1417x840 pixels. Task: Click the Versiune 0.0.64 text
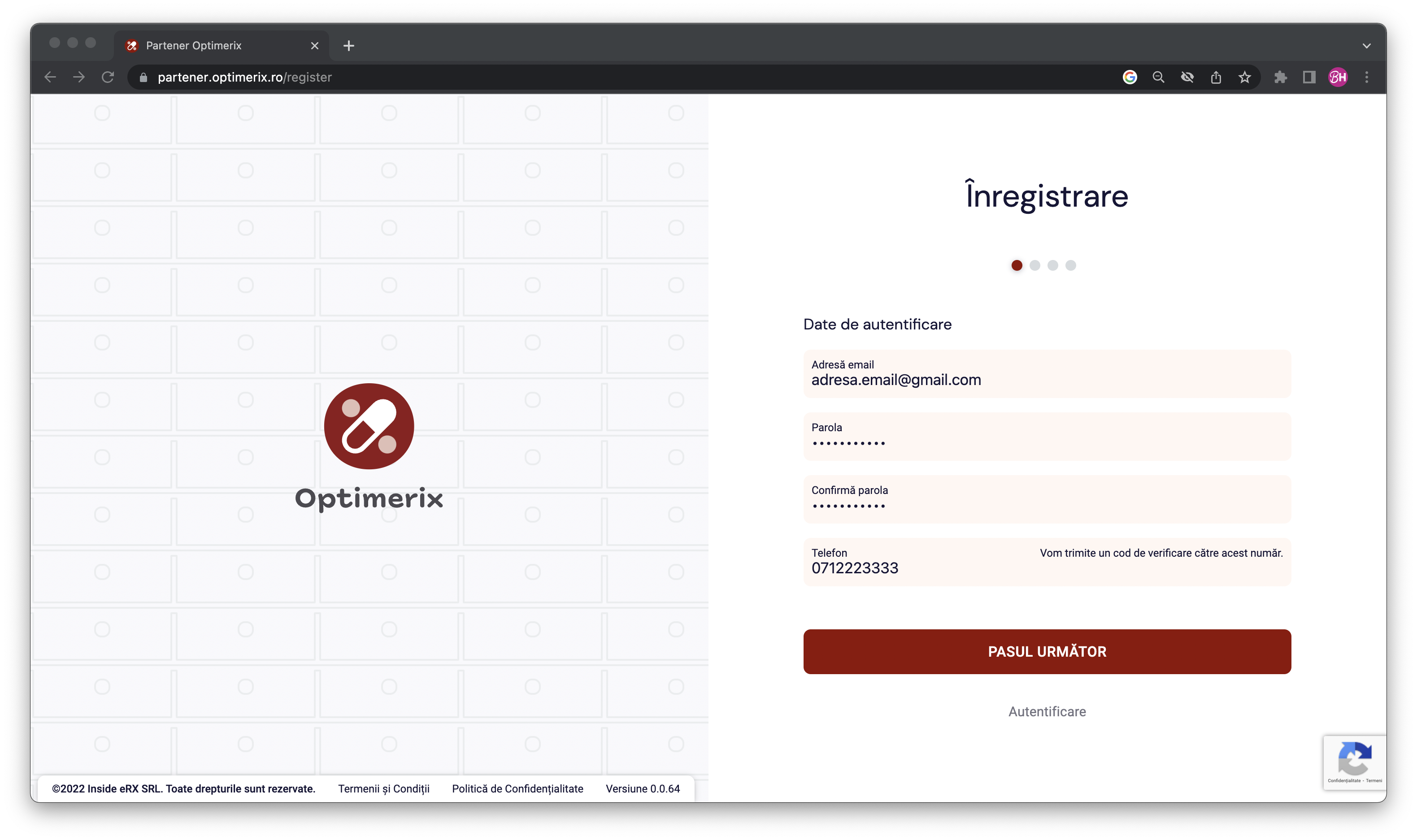tap(643, 789)
